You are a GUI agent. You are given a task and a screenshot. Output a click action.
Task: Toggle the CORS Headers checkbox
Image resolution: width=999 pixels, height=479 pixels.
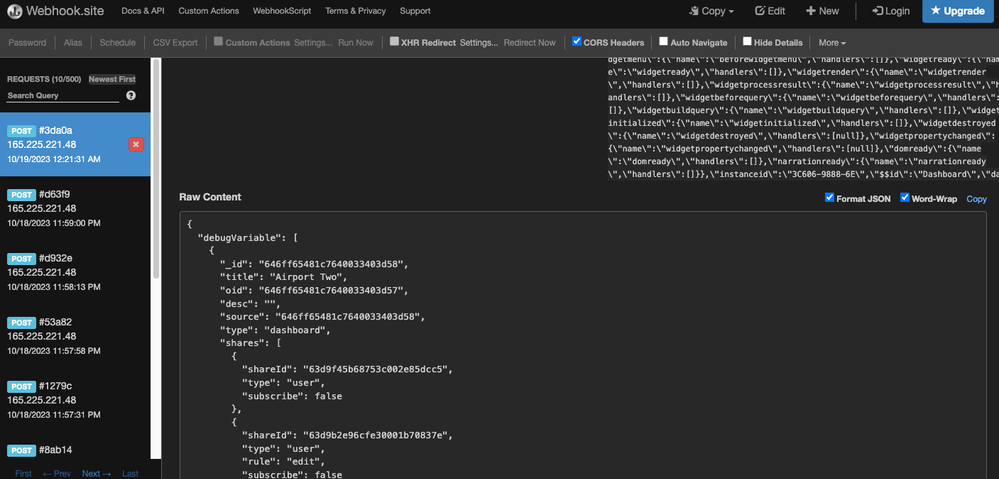[x=577, y=42]
